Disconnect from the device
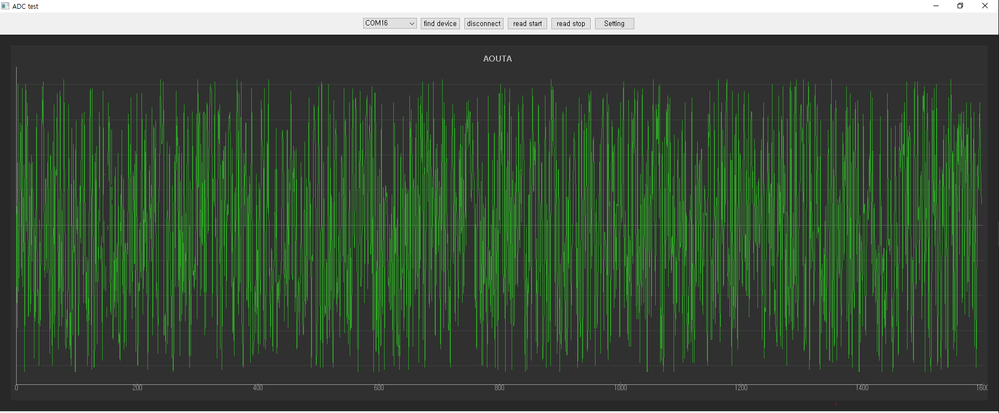Image resolution: width=999 pixels, height=413 pixels. [484, 24]
